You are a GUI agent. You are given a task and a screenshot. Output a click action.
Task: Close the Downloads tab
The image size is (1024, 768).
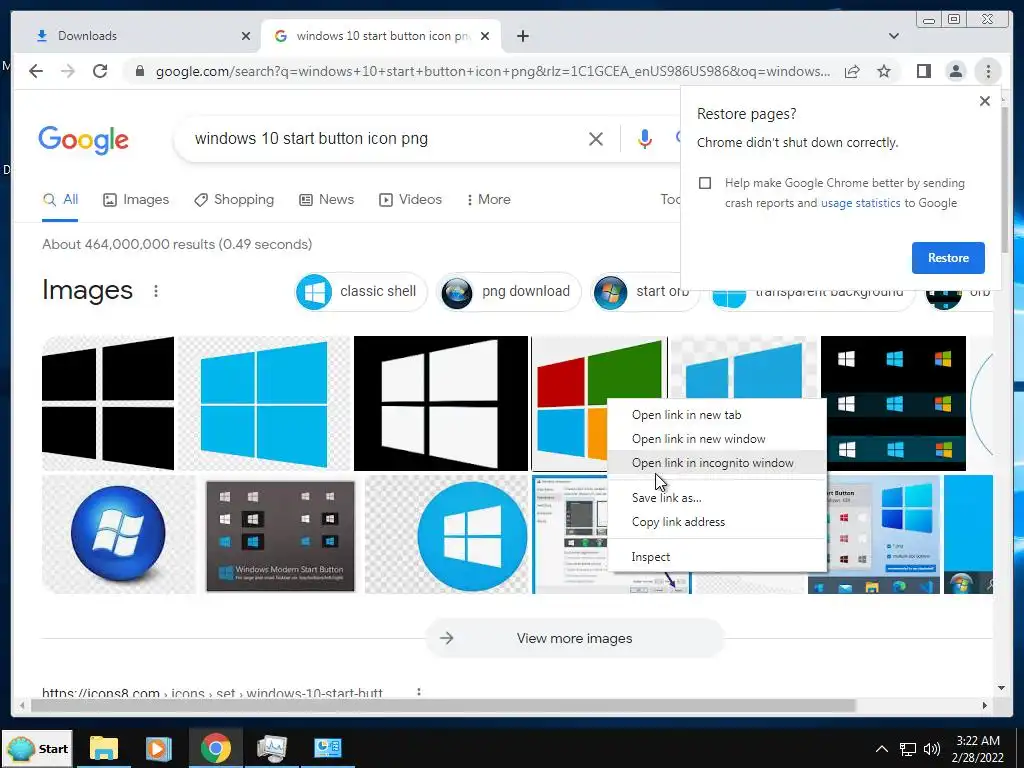coord(246,36)
